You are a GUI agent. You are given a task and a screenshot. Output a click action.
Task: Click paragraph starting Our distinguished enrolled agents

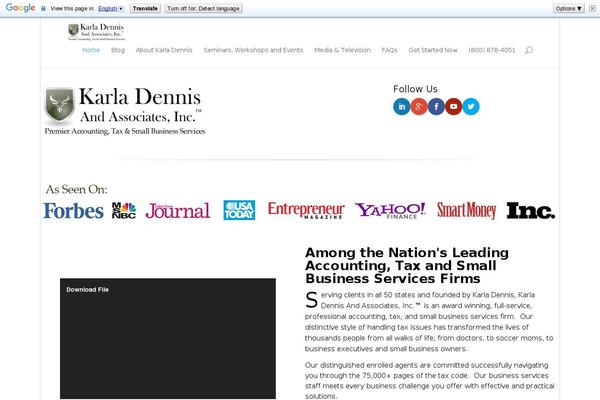pos(429,381)
